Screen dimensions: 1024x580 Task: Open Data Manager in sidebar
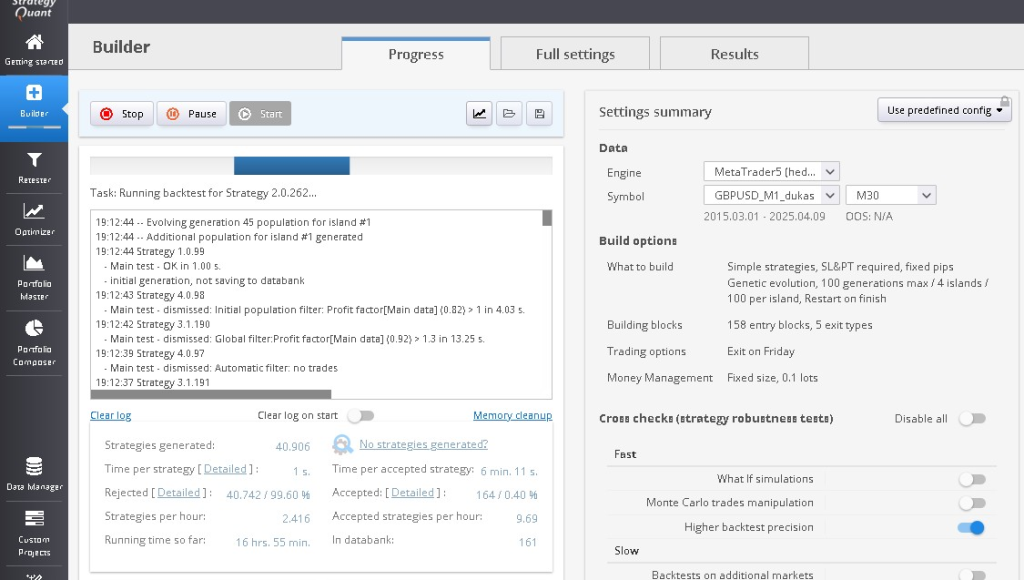click(34, 473)
